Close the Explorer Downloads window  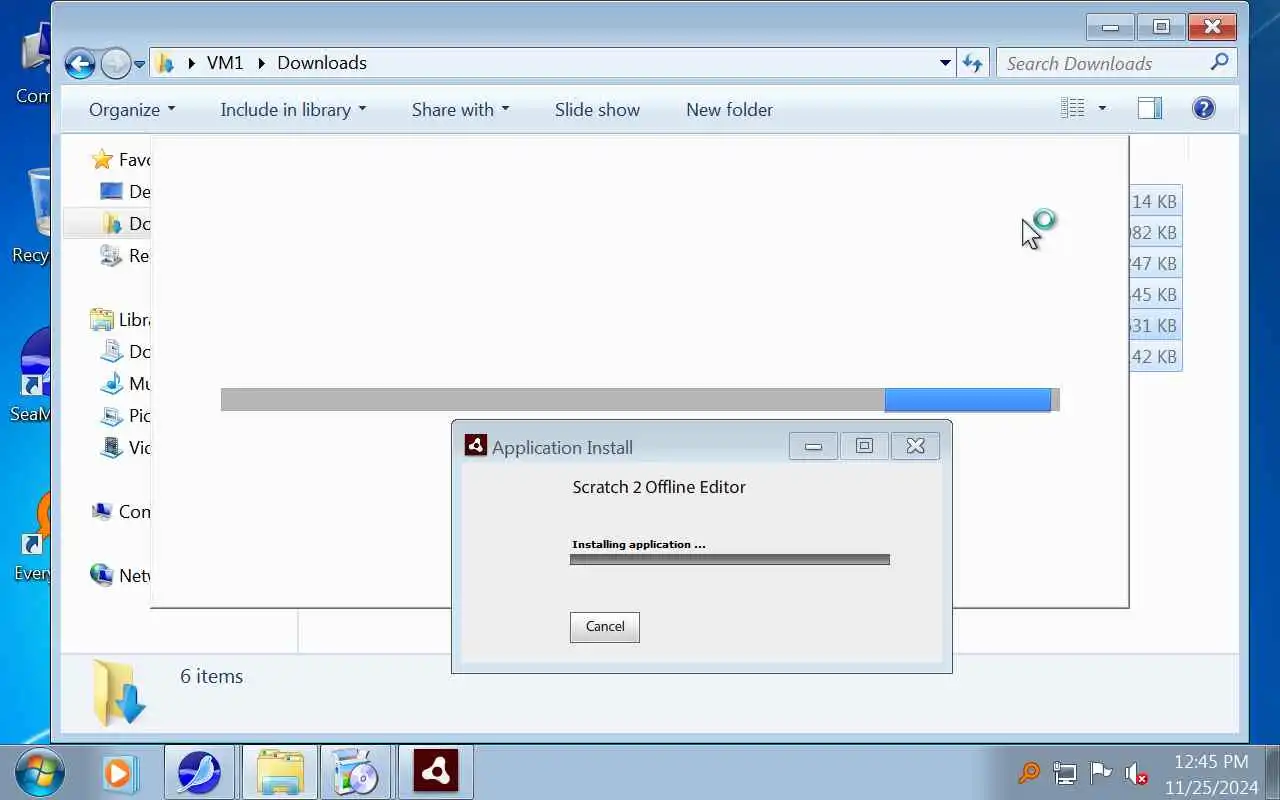(1213, 27)
